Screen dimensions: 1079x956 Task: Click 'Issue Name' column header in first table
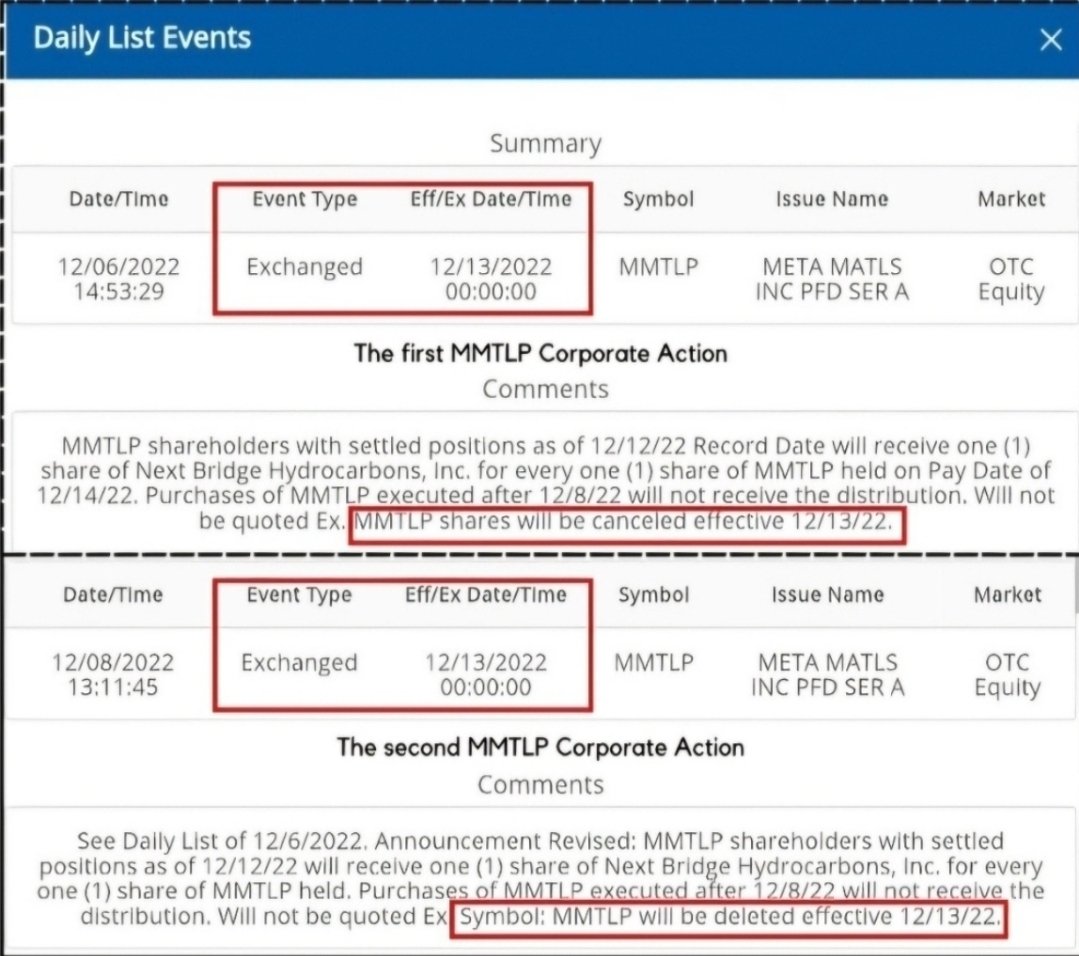(832, 200)
